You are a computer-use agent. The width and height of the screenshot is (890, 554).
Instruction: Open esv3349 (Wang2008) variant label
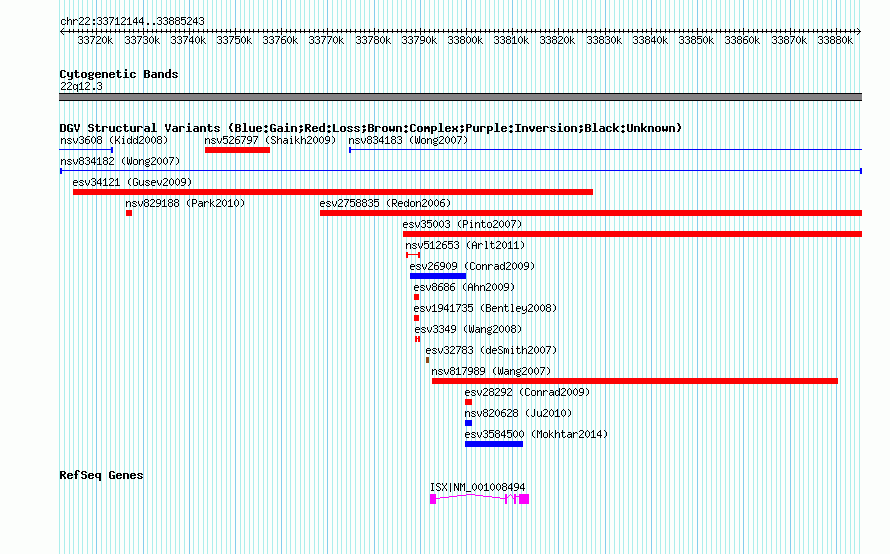[x=468, y=329]
